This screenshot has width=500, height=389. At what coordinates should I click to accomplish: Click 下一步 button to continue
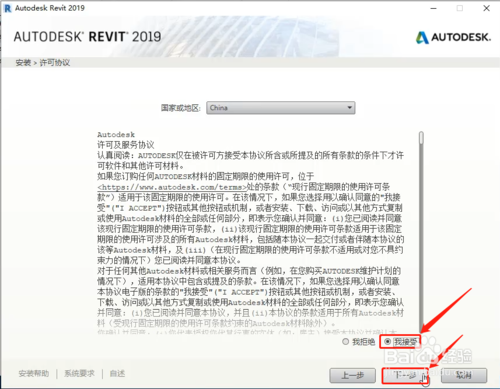(405, 376)
